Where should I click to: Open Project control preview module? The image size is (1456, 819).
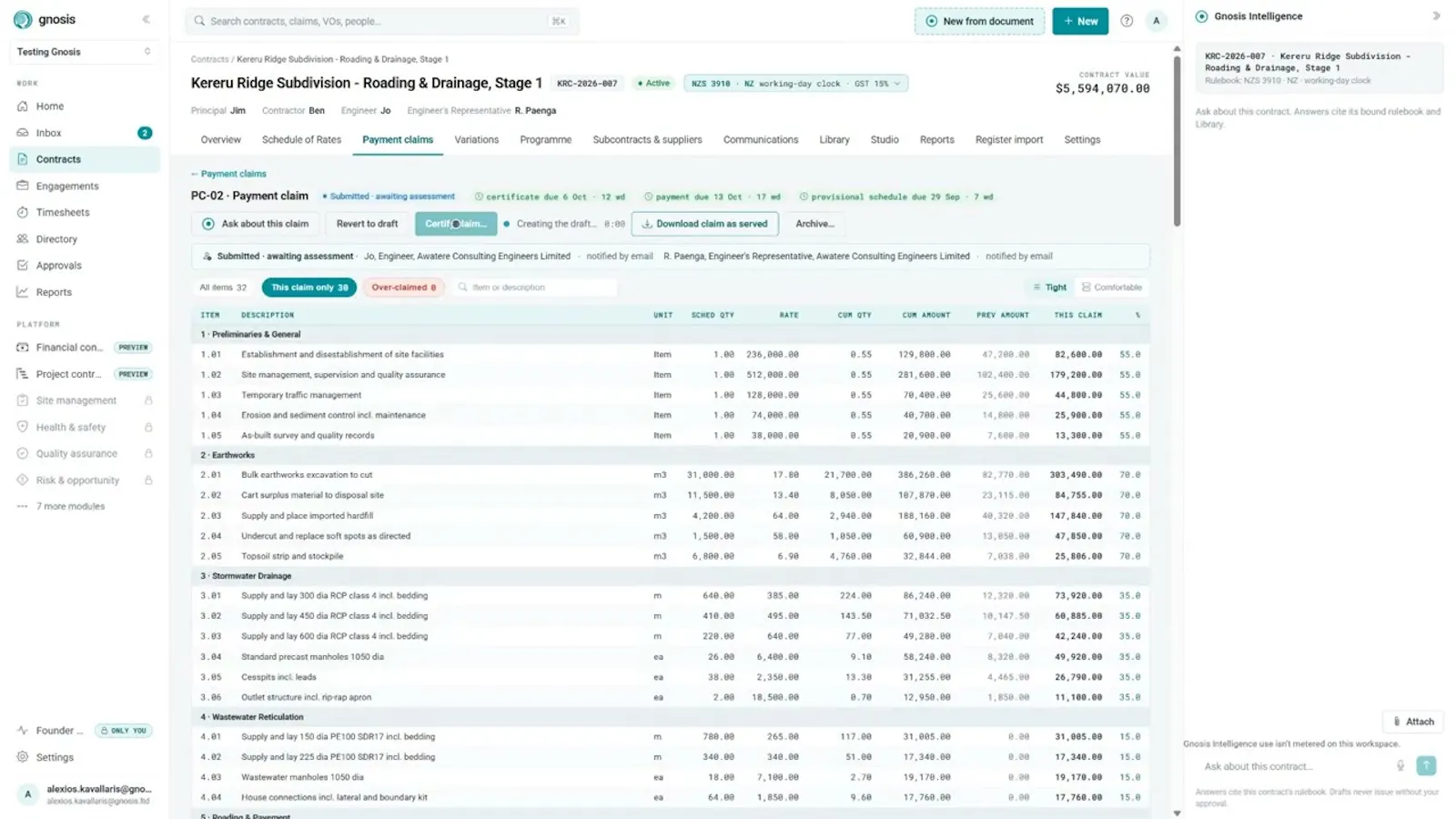coord(85,374)
